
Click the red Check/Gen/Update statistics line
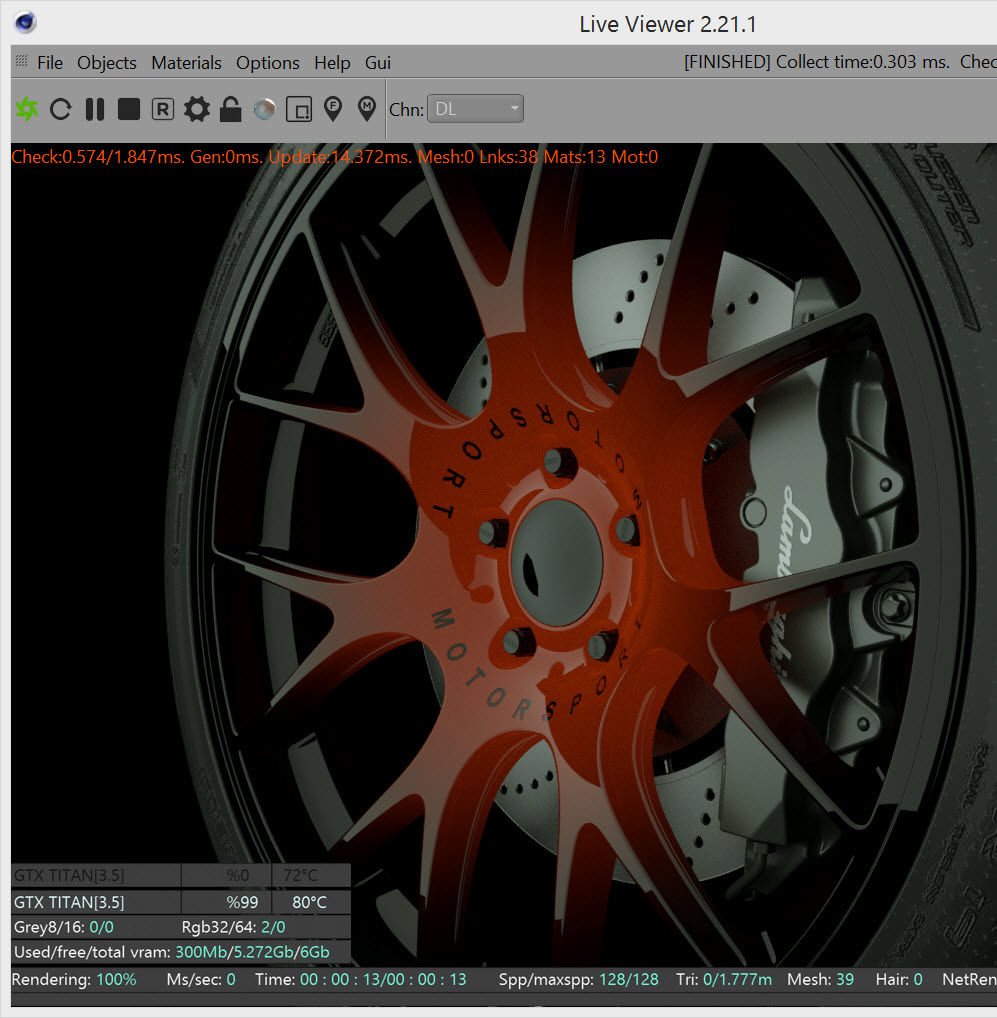pos(335,157)
